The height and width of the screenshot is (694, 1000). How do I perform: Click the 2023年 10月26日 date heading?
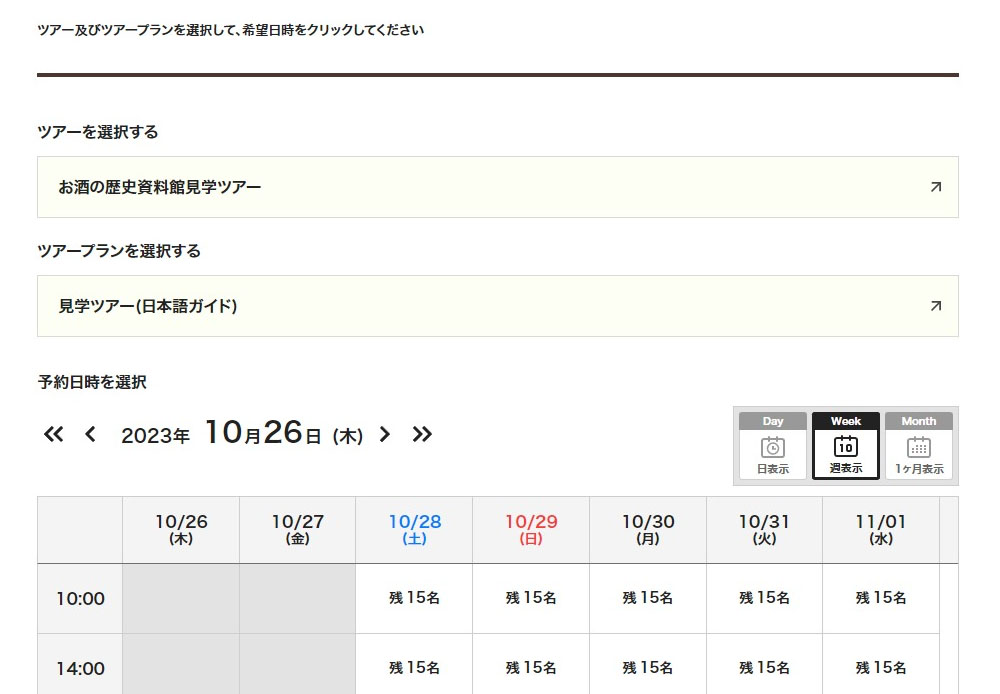tap(241, 434)
